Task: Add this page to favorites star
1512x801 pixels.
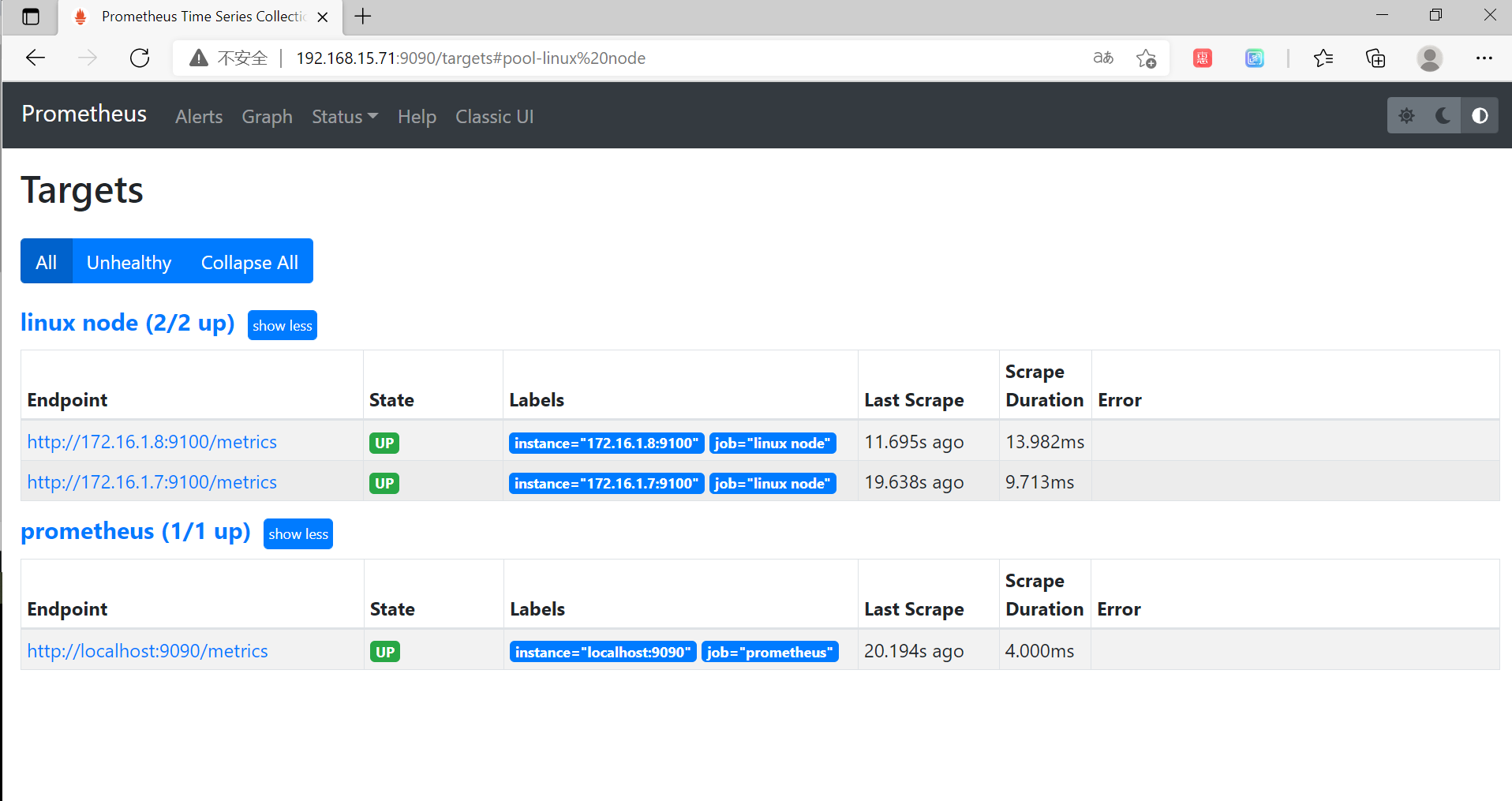Action: click(x=1146, y=58)
